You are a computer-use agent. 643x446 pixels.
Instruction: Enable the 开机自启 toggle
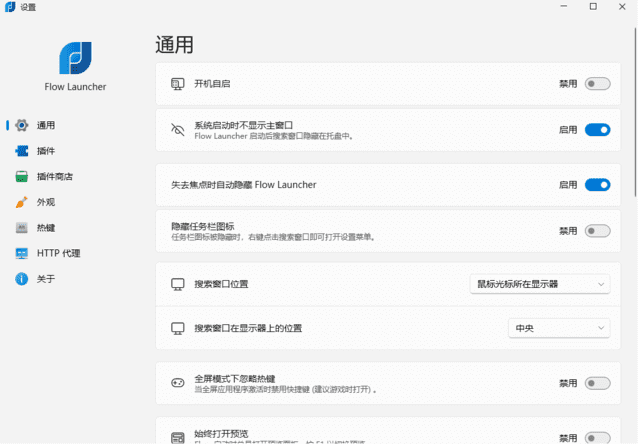pyautogui.click(x=597, y=84)
